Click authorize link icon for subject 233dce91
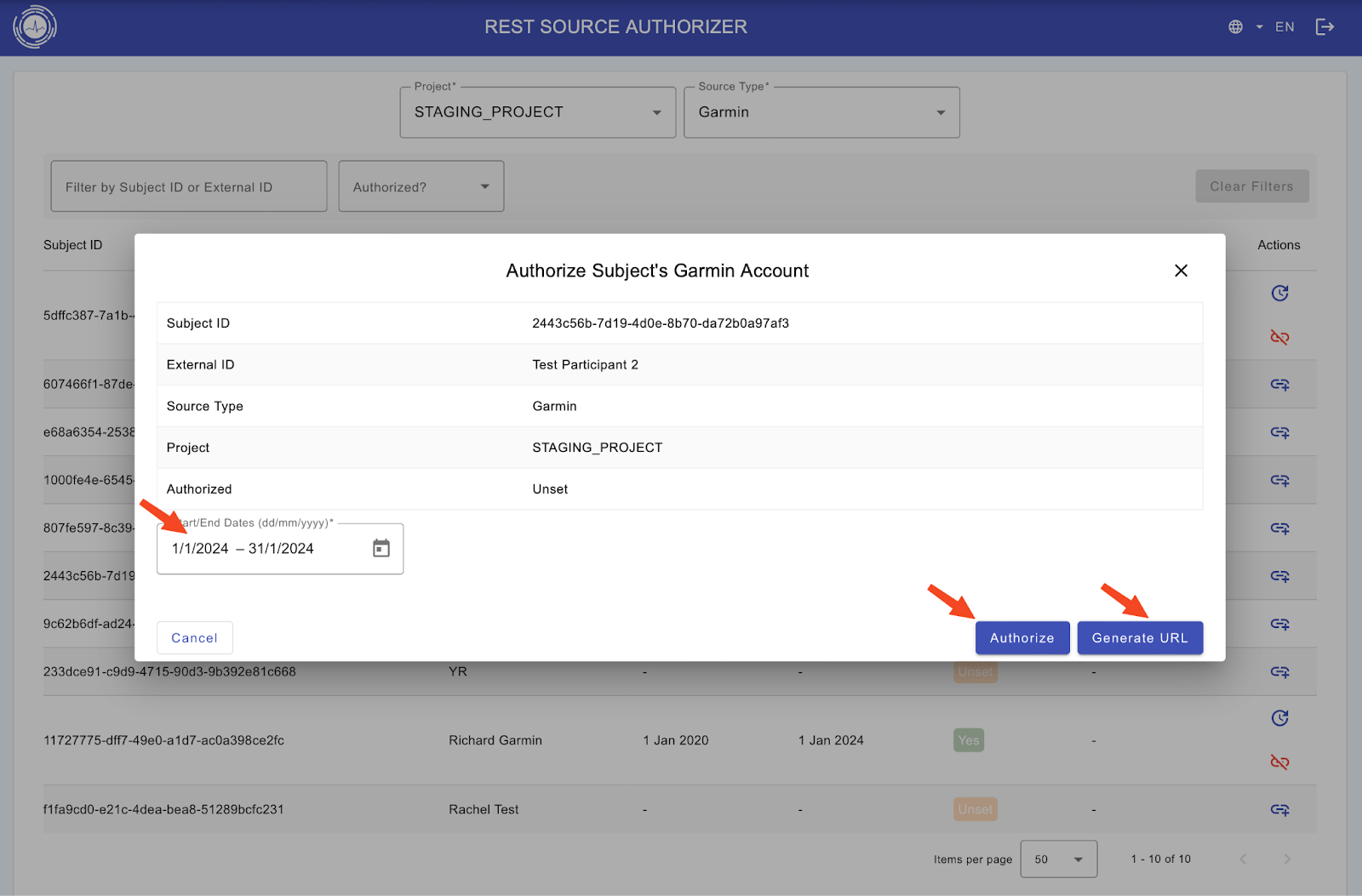 (1279, 672)
